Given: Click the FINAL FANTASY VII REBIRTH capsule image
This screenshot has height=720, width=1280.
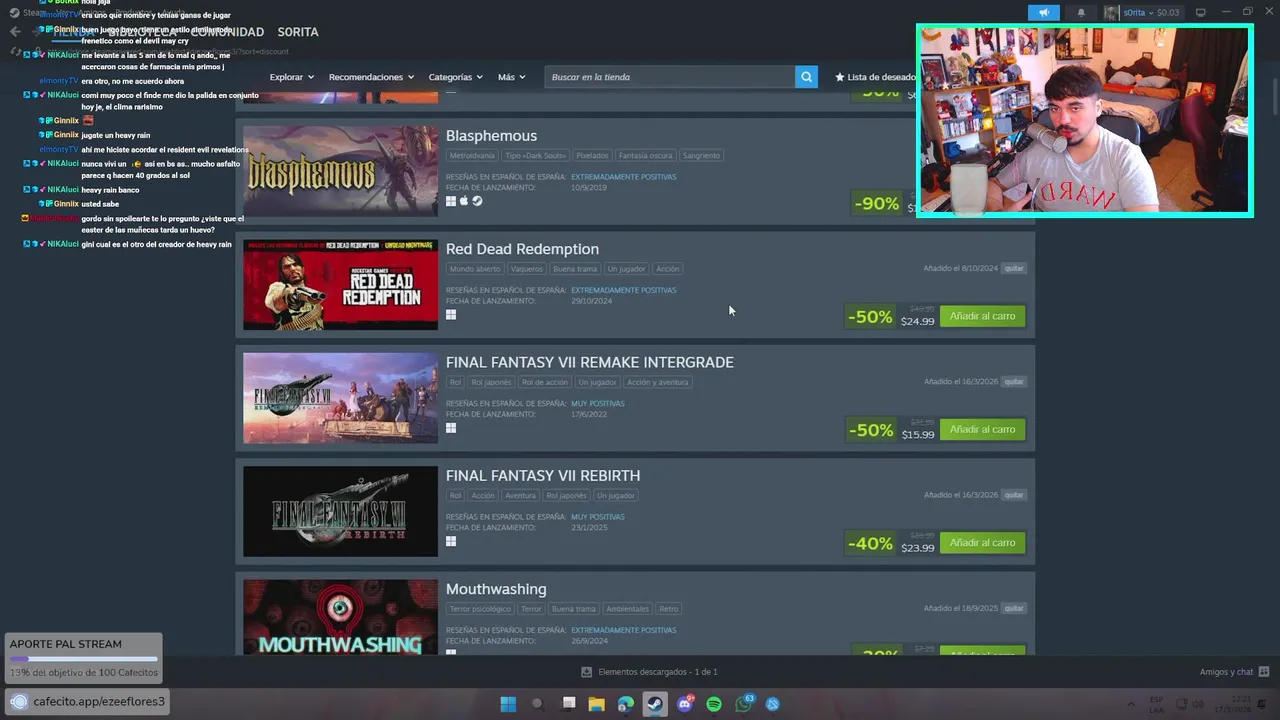Looking at the screenshot, I should click(x=340, y=511).
